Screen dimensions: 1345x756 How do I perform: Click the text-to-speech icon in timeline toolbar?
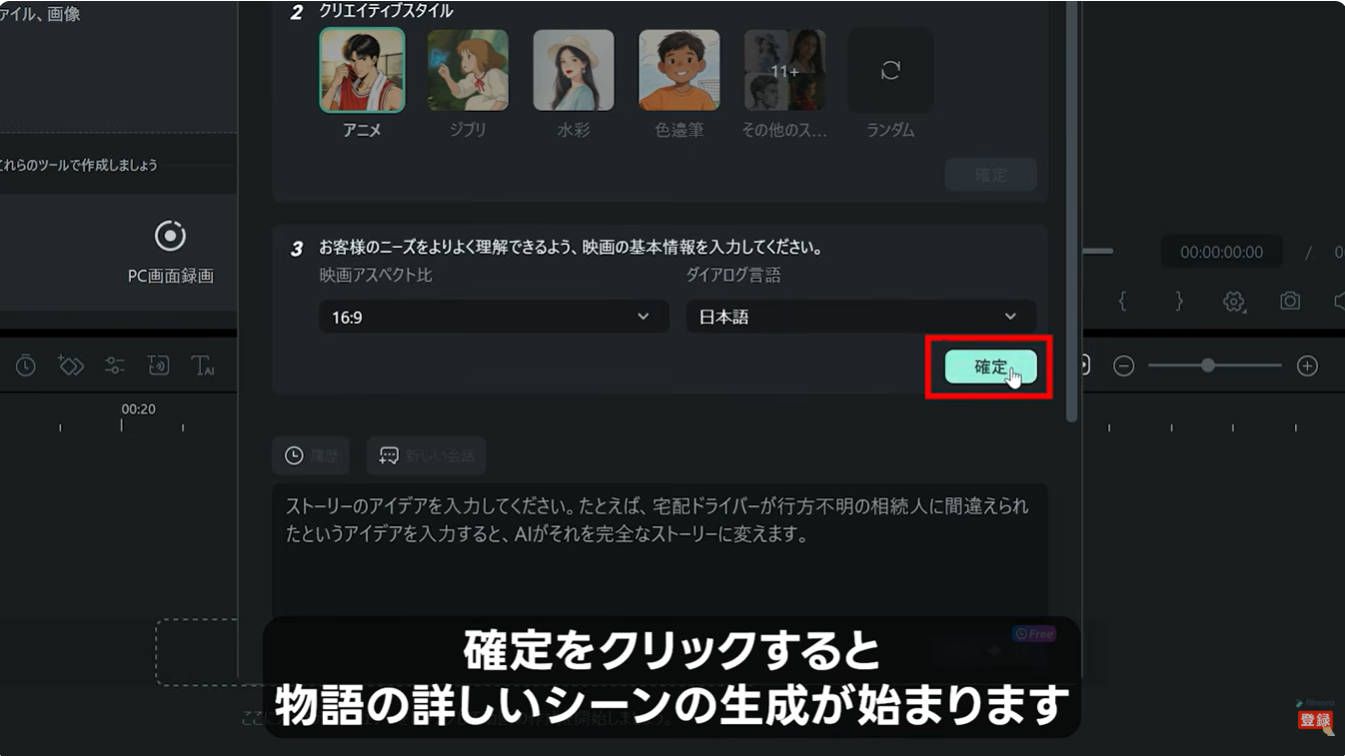[159, 366]
